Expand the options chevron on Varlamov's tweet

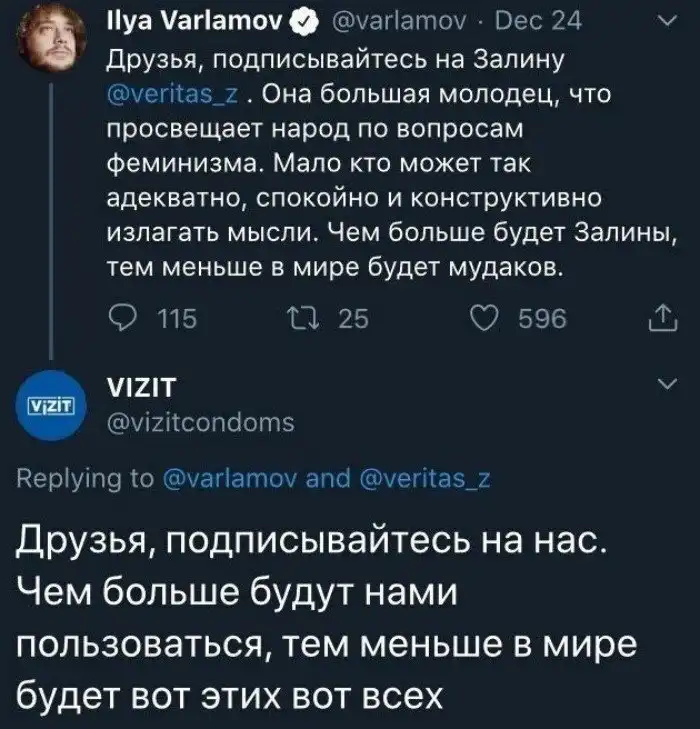pyautogui.click(x=665, y=20)
